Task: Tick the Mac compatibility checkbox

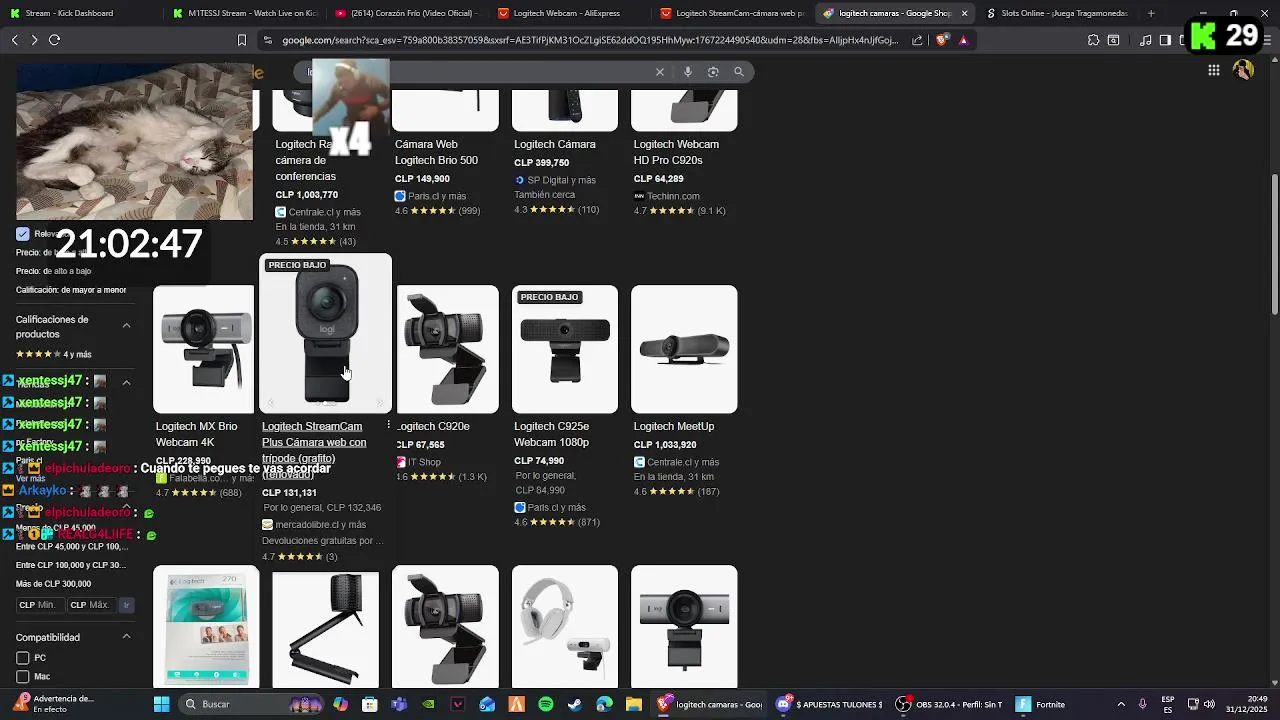Action: tap(22, 677)
